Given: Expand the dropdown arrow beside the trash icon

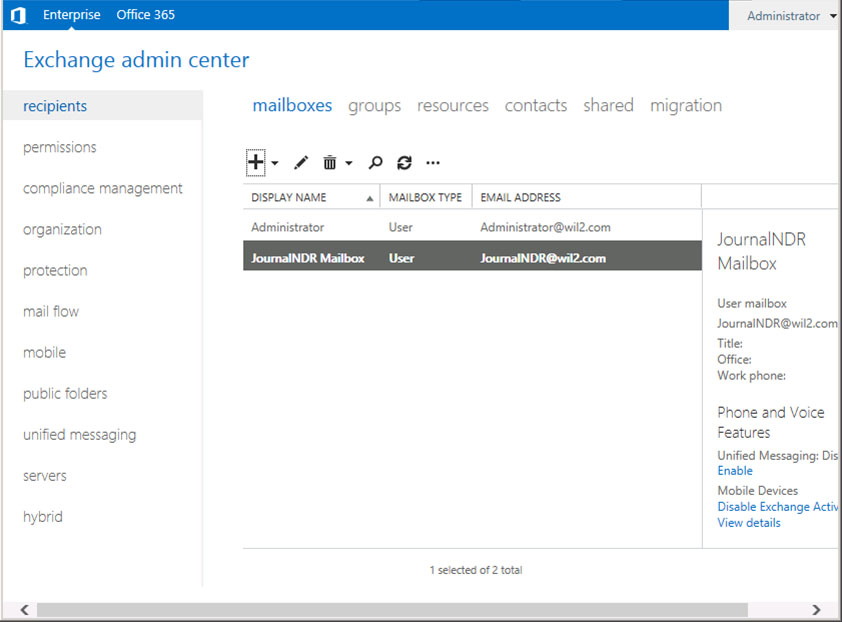Looking at the screenshot, I should click(x=349, y=163).
